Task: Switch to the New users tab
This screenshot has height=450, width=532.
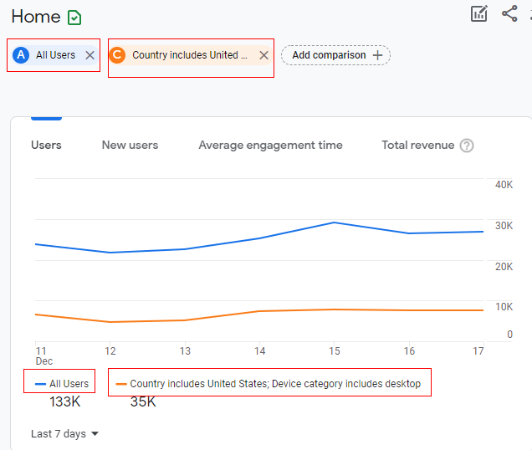Action: [x=130, y=145]
